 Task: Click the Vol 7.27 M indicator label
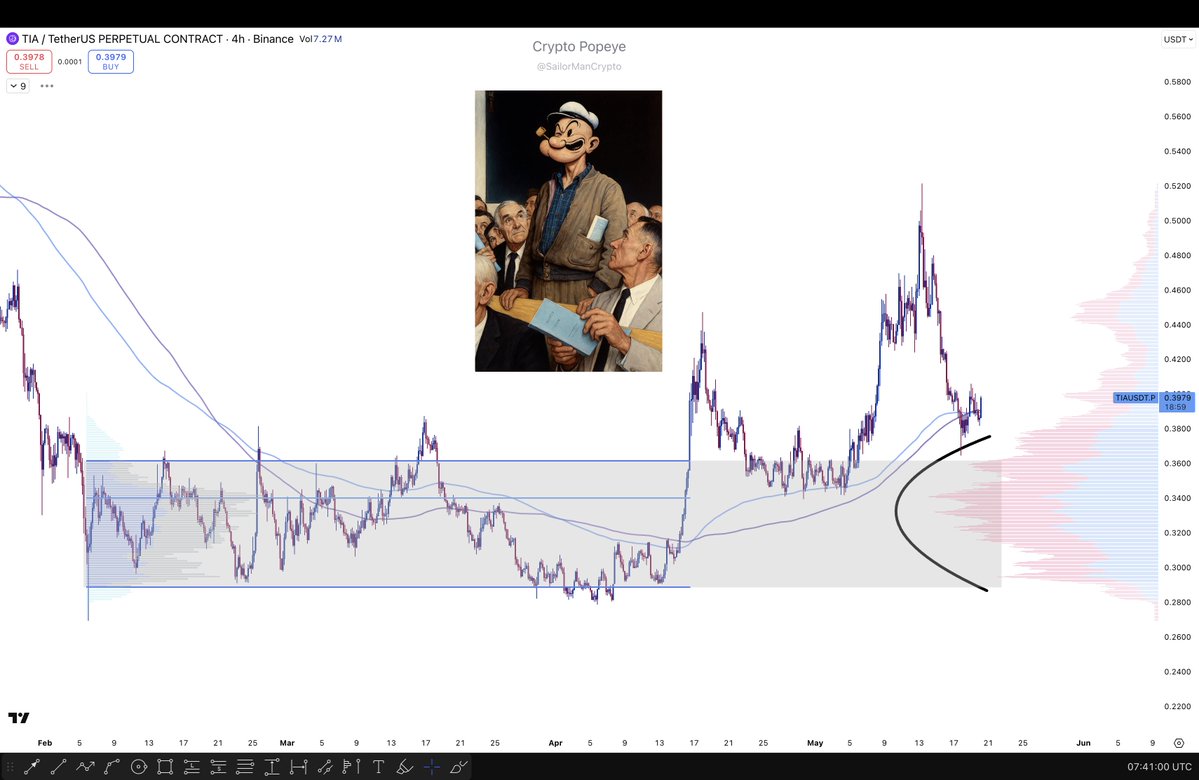(x=320, y=38)
